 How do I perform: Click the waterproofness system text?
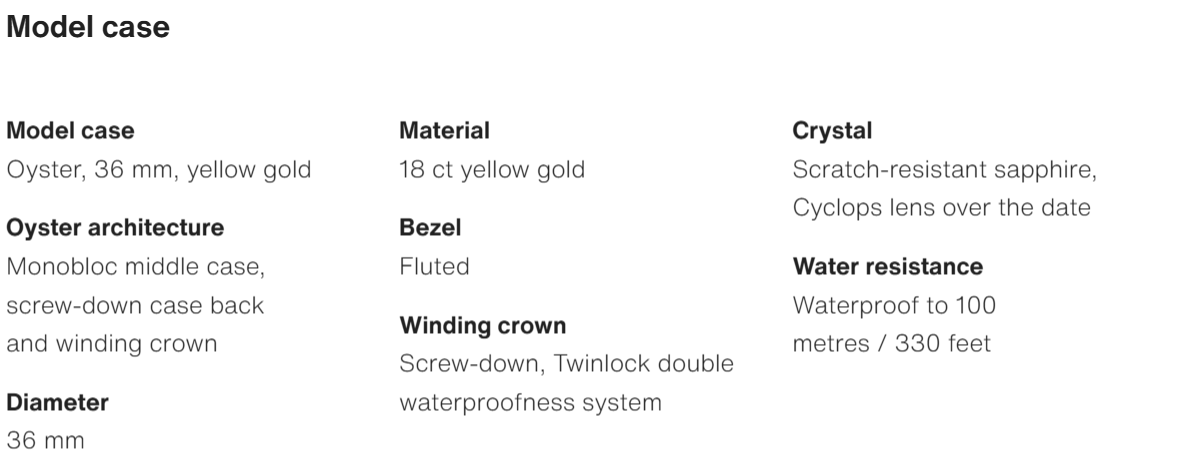coord(531,403)
